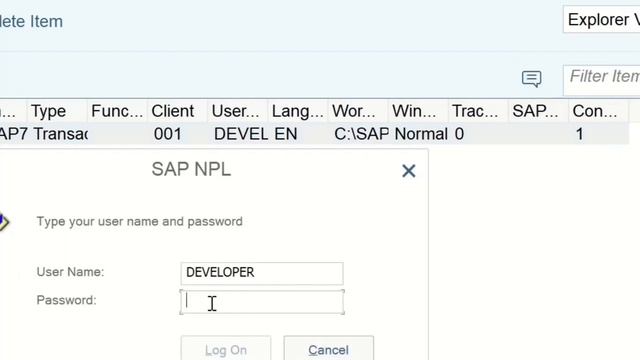The image size is (640, 360).
Task: Sort by the Type column header
Action: (x=57, y=111)
